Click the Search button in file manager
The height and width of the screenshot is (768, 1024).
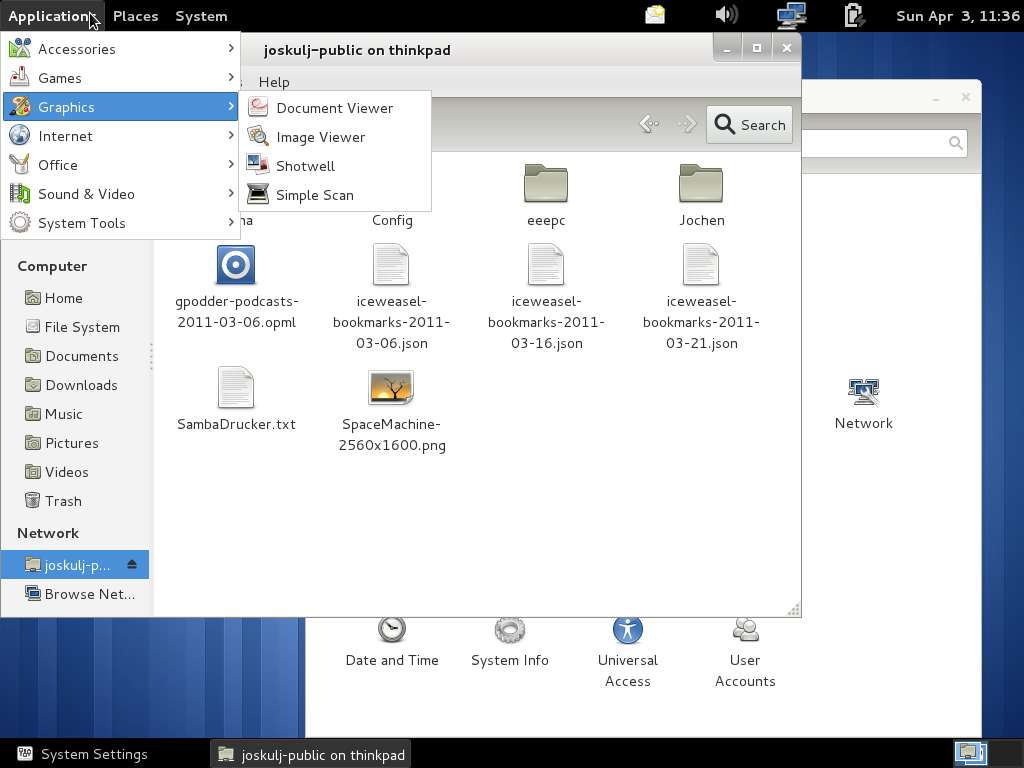[749, 125]
